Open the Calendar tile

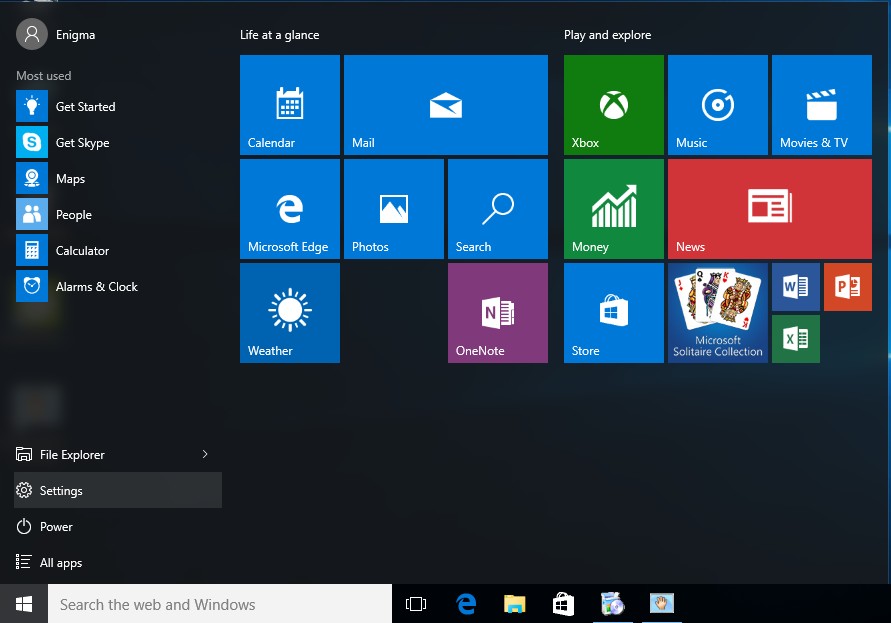290,105
